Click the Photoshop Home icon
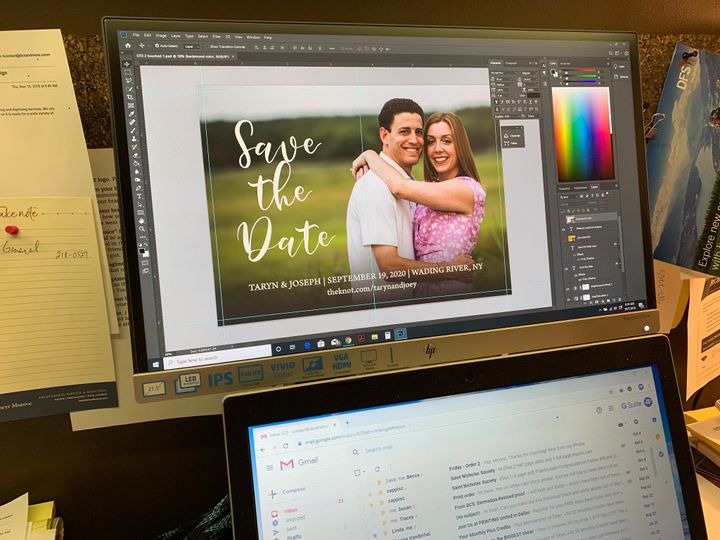720x540 pixels. pyautogui.click(x=128, y=46)
